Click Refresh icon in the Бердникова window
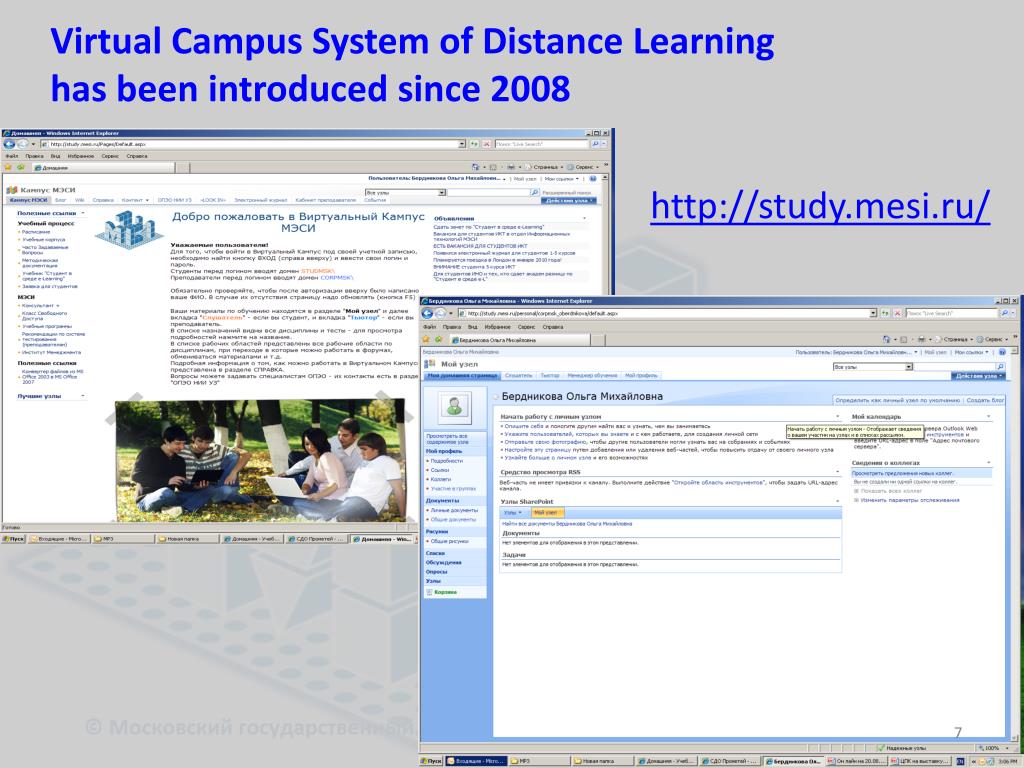 885,313
